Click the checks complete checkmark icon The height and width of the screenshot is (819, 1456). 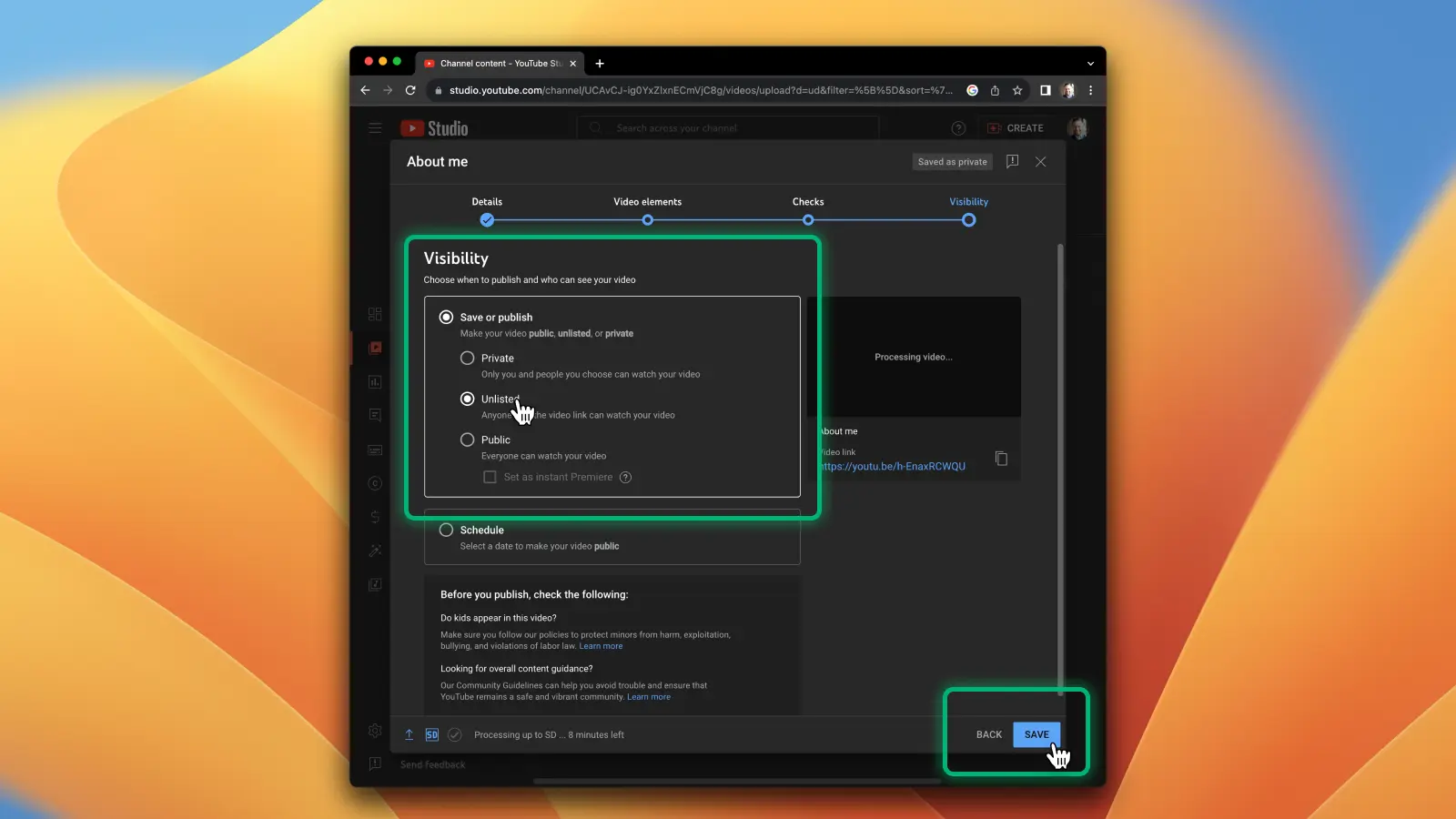click(x=455, y=734)
